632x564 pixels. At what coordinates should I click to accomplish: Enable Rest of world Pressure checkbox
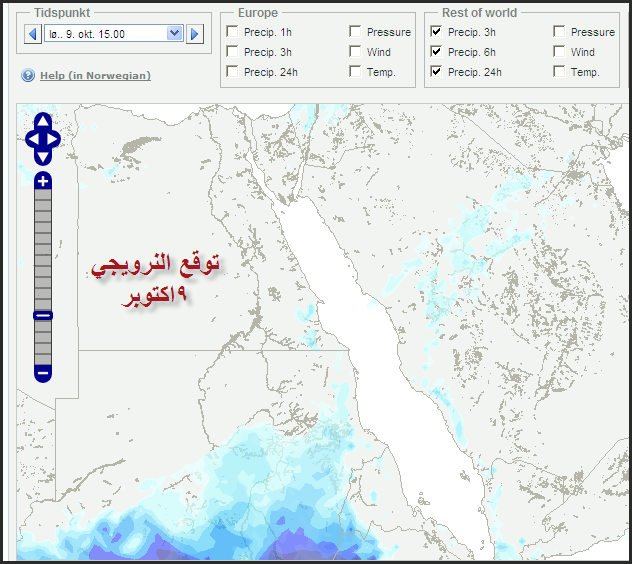(x=559, y=31)
